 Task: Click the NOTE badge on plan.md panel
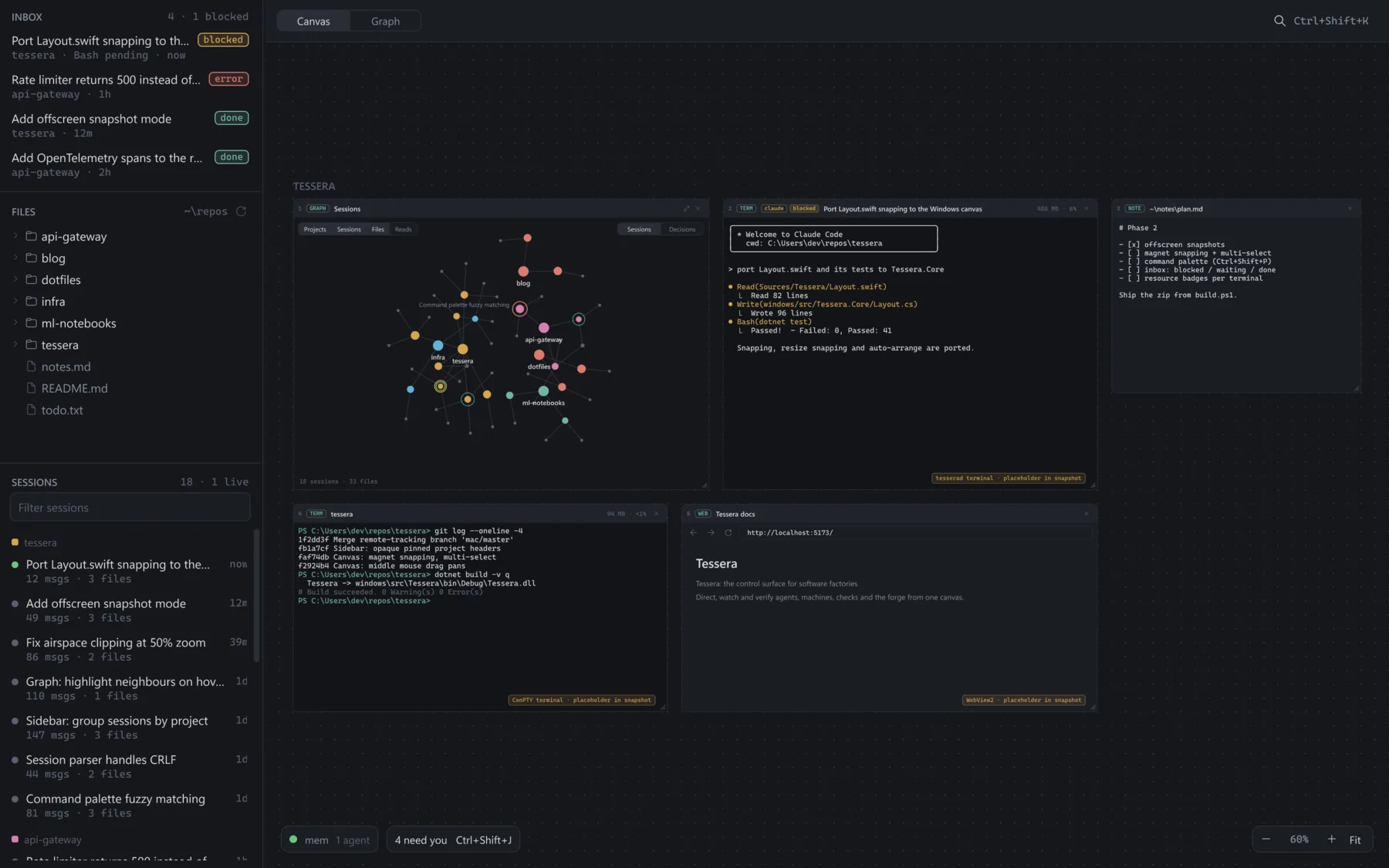[x=1134, y=208]
